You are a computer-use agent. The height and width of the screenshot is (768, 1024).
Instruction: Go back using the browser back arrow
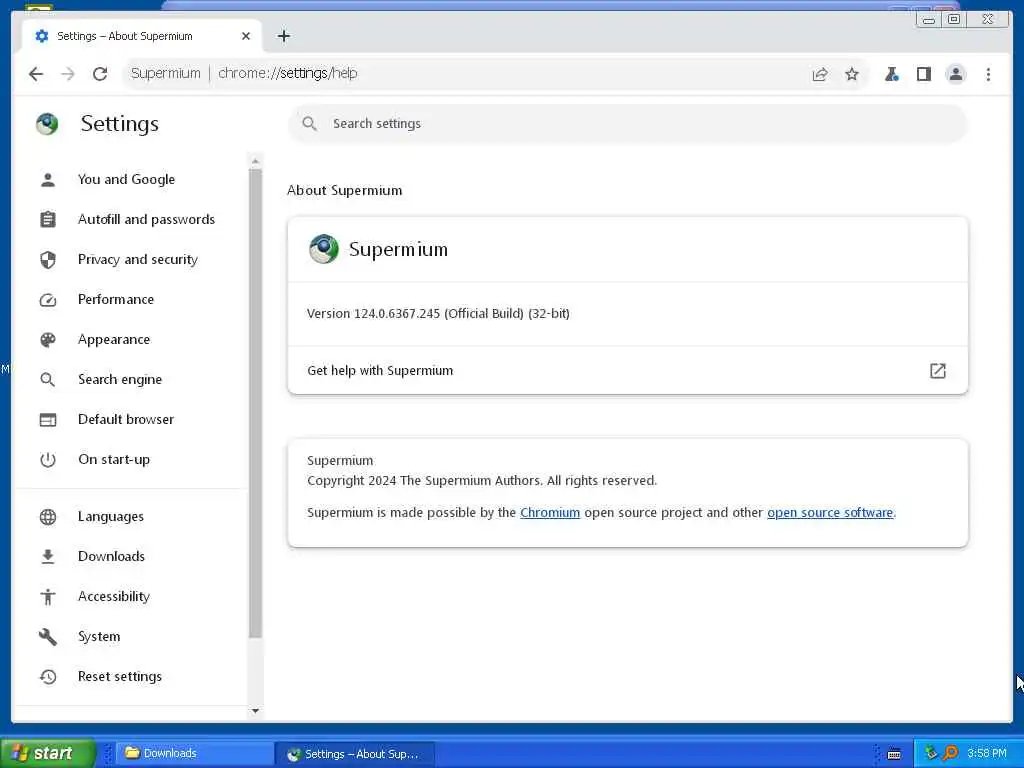click(36, 74)
